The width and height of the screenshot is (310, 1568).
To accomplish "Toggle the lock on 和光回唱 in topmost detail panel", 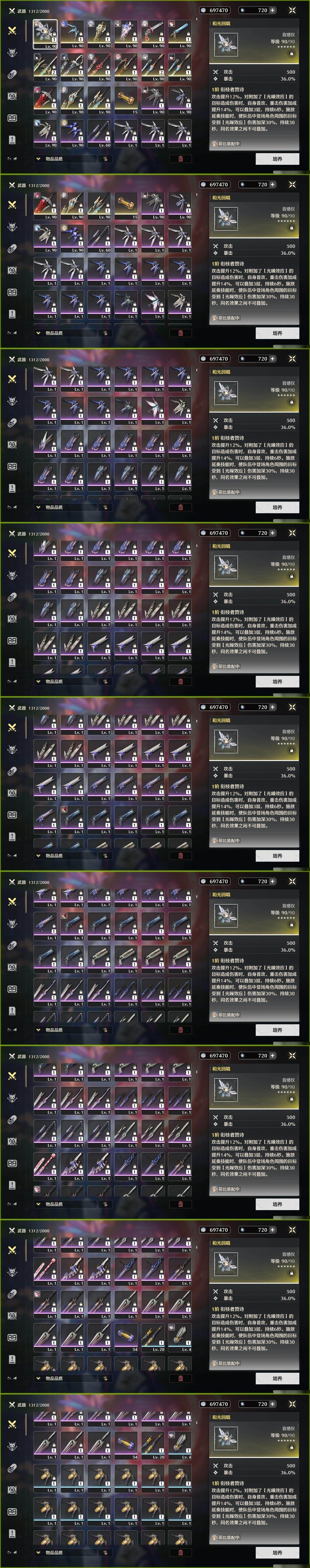I will pos(291,53).
